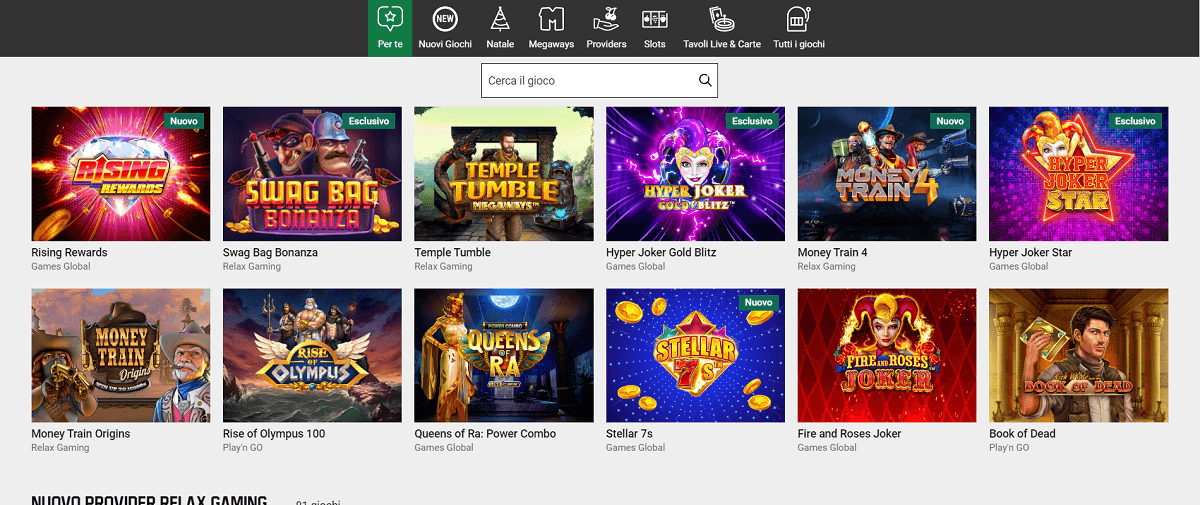
Task: Click the Book of Dead title link
Action: pyautogui.click(x=1022, y=434)
